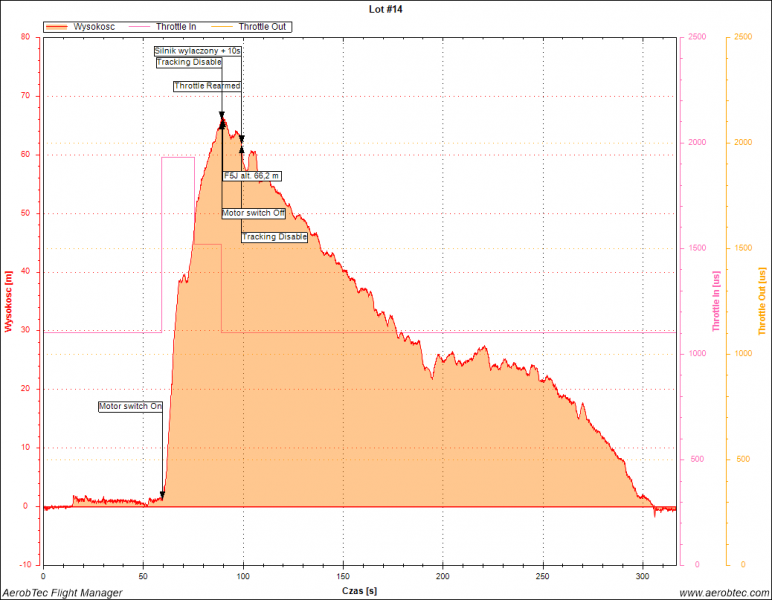Click the 'Throttle Out [us]' orange axis title
The width and height of the screenshot is (772, 600).
[763, 301]
